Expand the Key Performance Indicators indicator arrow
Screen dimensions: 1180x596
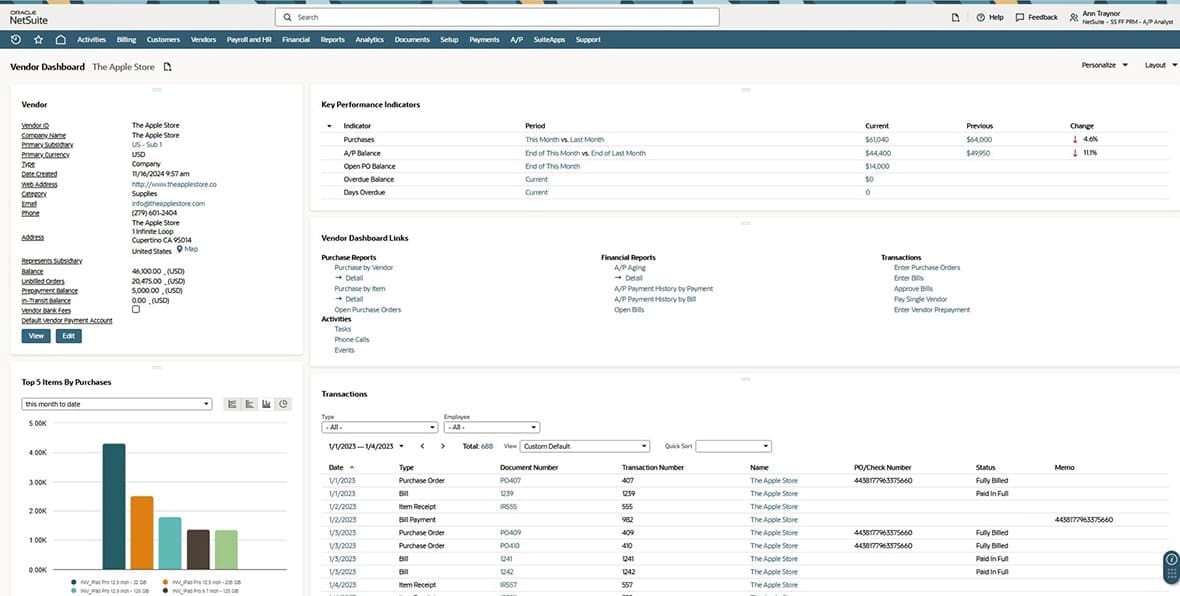tap(329, 125)
